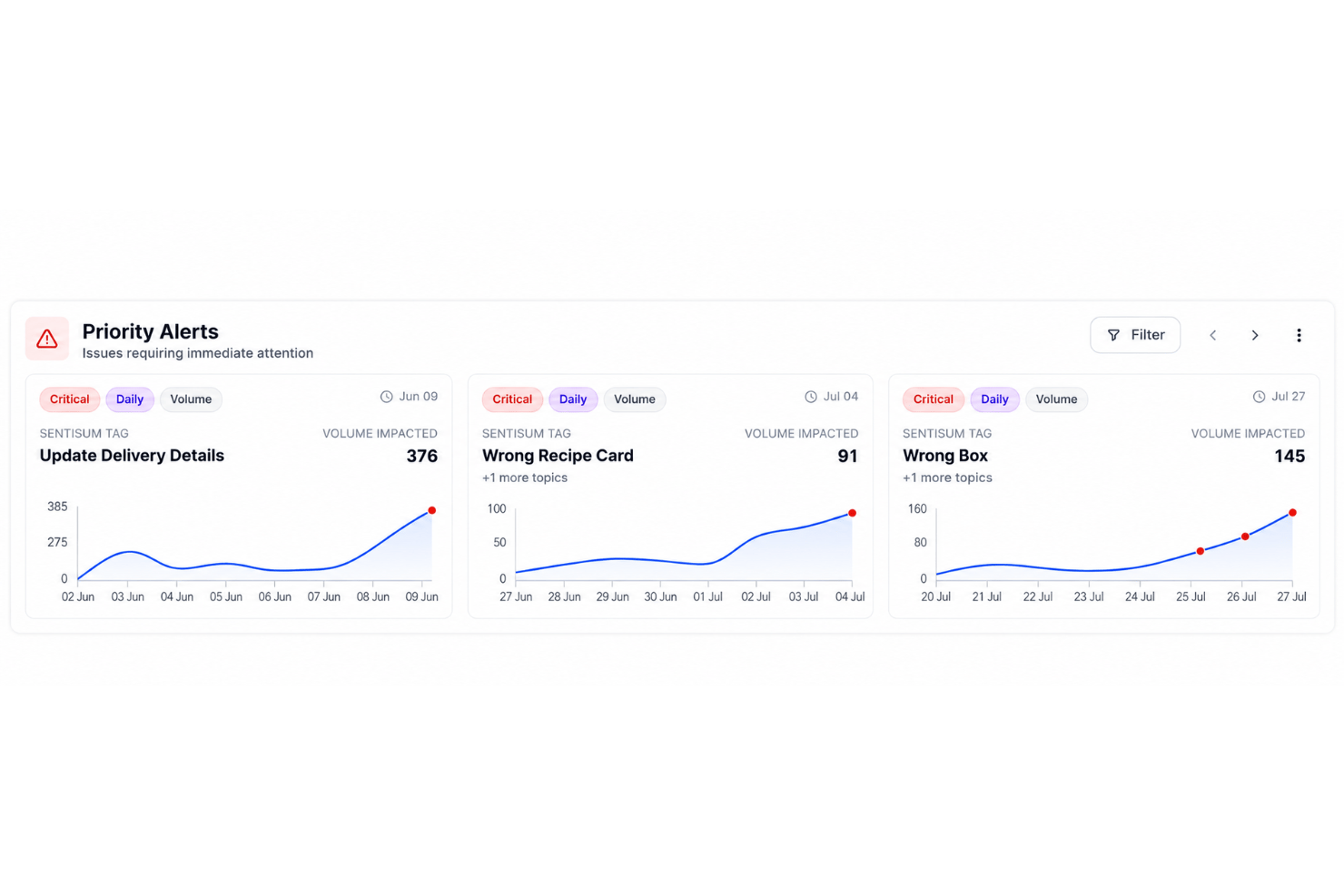Click Critical tag on Wrong Recipe Card alert
The height and width of the screenshot is (896, 1344).
tap(512, 399)
